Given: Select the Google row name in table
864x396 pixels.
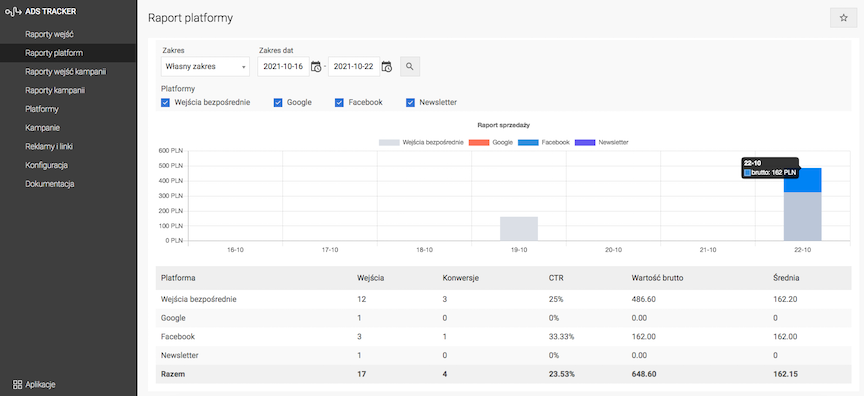Looking at the screenshot, I should pyautogui.click(x=173, y=318).
